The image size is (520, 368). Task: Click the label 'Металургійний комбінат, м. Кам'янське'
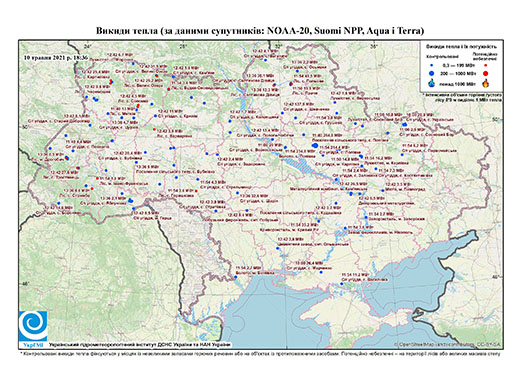click(328, 189)
